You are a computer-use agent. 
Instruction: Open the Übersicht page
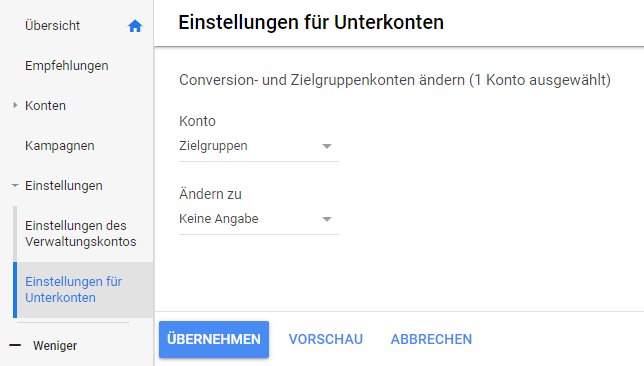pyautogui.click(x=52, y=25)
